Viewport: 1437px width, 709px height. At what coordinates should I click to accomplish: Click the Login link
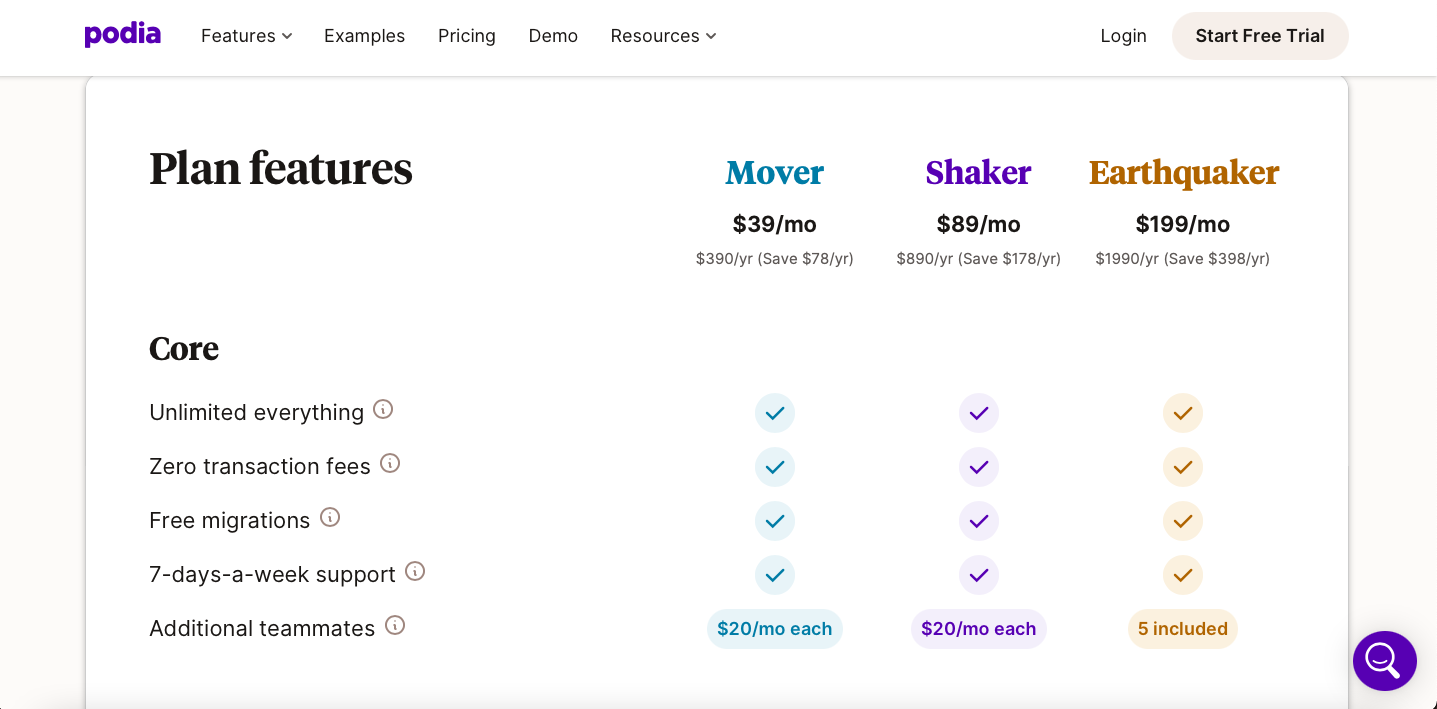click(1123, 36)
